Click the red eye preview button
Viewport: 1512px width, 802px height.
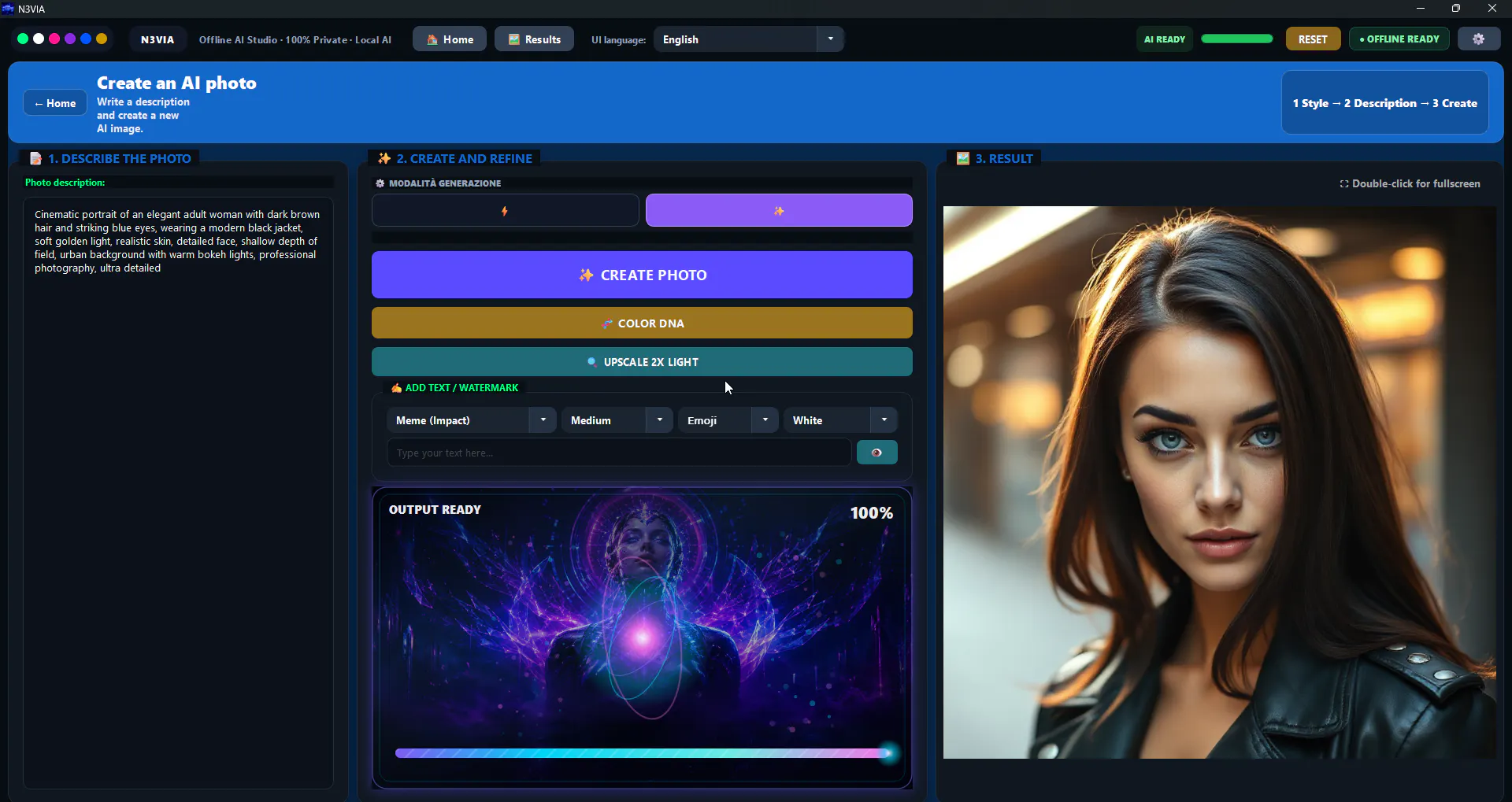click(x=876, y=453)
